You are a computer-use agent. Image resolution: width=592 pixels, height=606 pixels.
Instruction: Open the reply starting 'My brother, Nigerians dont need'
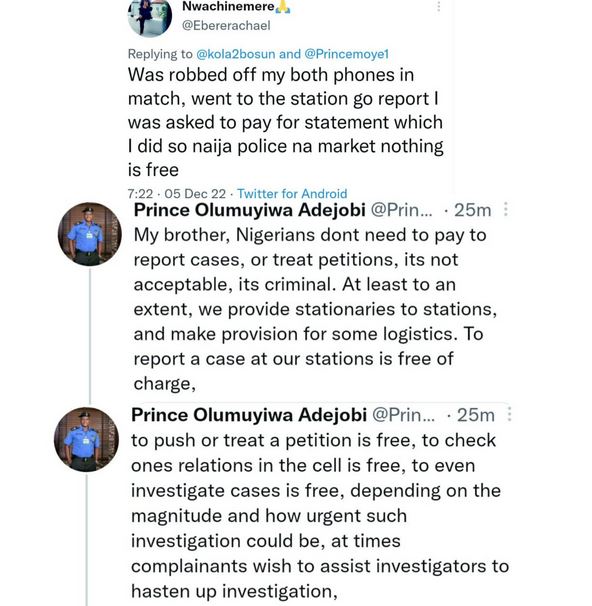coord(315,309)
